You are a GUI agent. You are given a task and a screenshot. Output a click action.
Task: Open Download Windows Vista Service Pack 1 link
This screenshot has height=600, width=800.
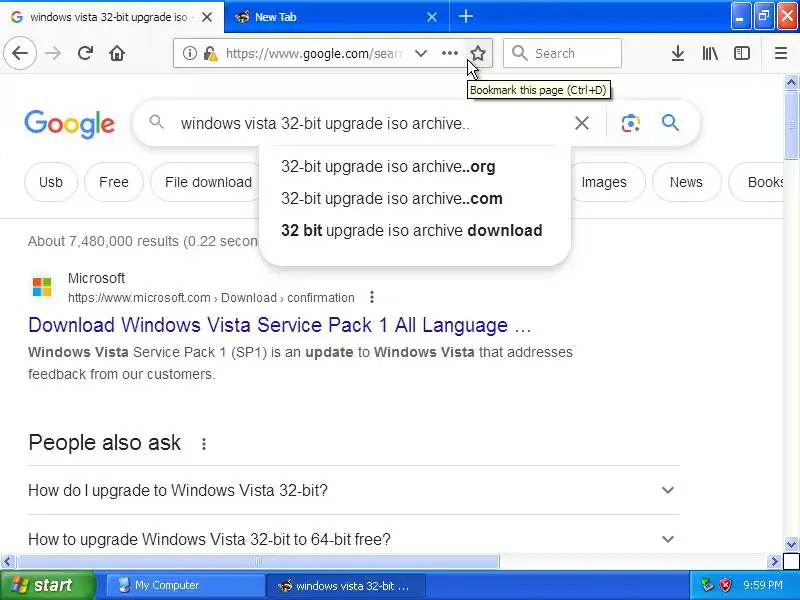pos(280,325)
